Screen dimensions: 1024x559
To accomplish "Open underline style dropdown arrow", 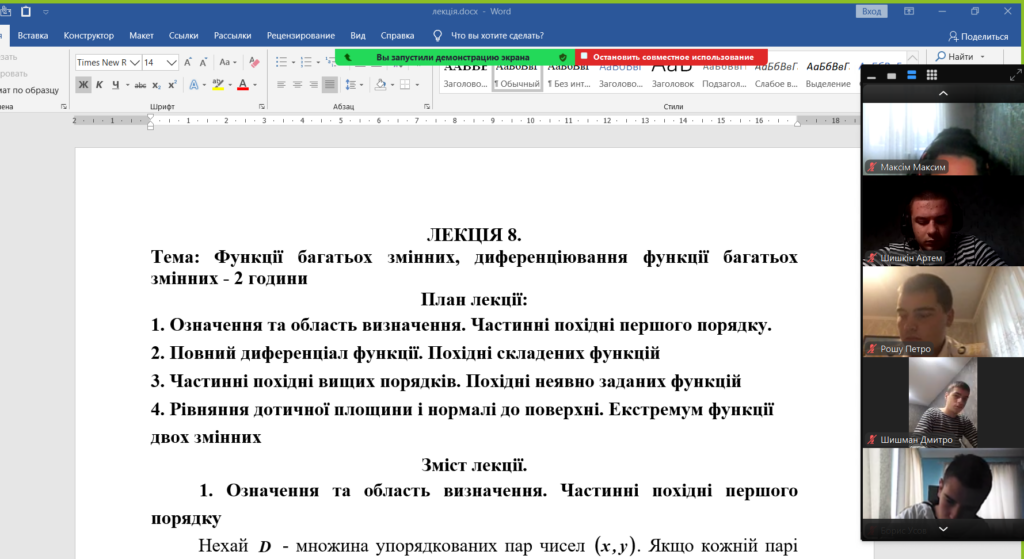I will tap(127, 85).
